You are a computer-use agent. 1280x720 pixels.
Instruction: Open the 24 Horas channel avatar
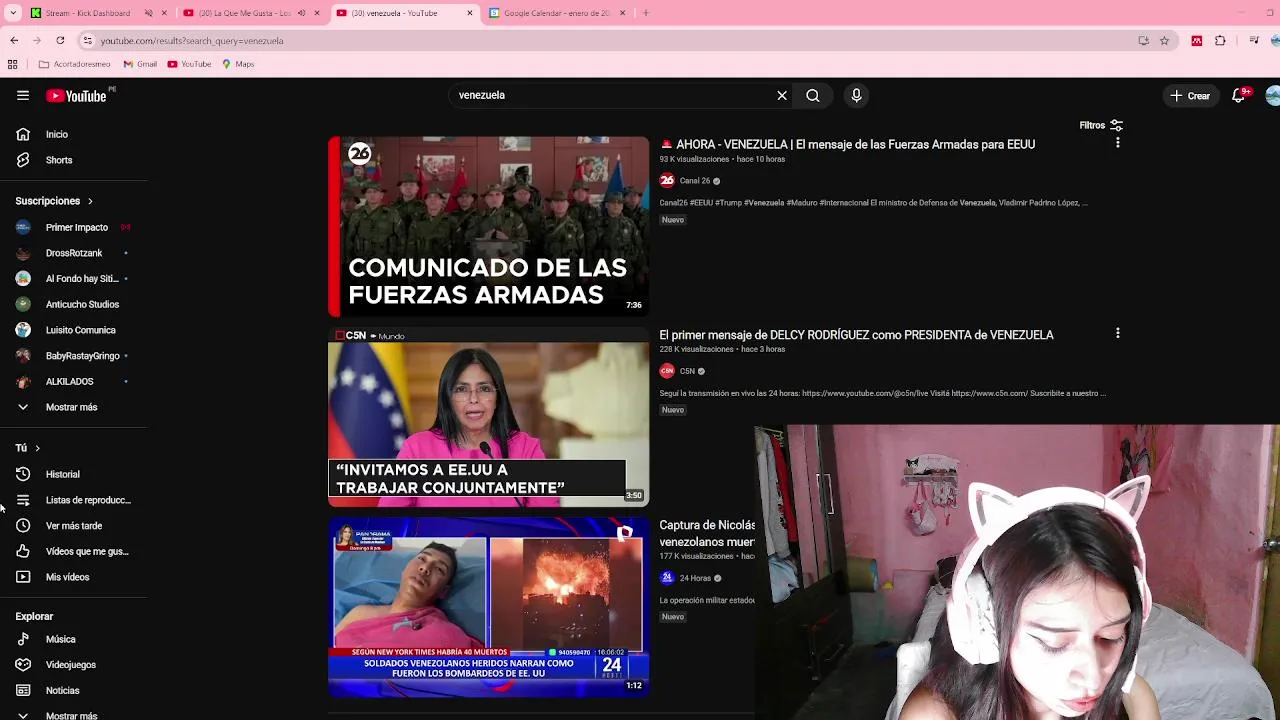[x=667, y=578]
